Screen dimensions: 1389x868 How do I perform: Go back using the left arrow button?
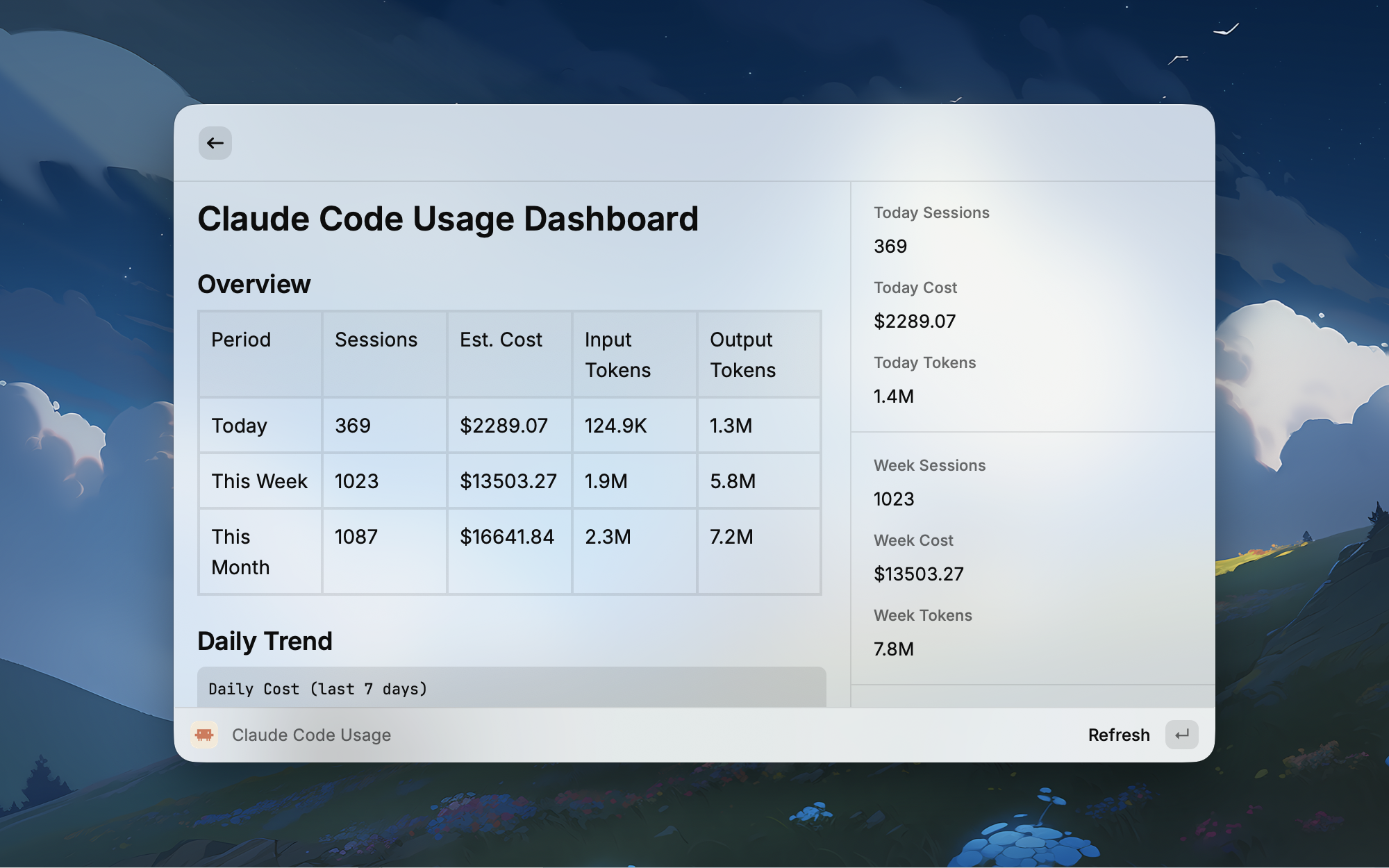215,143
